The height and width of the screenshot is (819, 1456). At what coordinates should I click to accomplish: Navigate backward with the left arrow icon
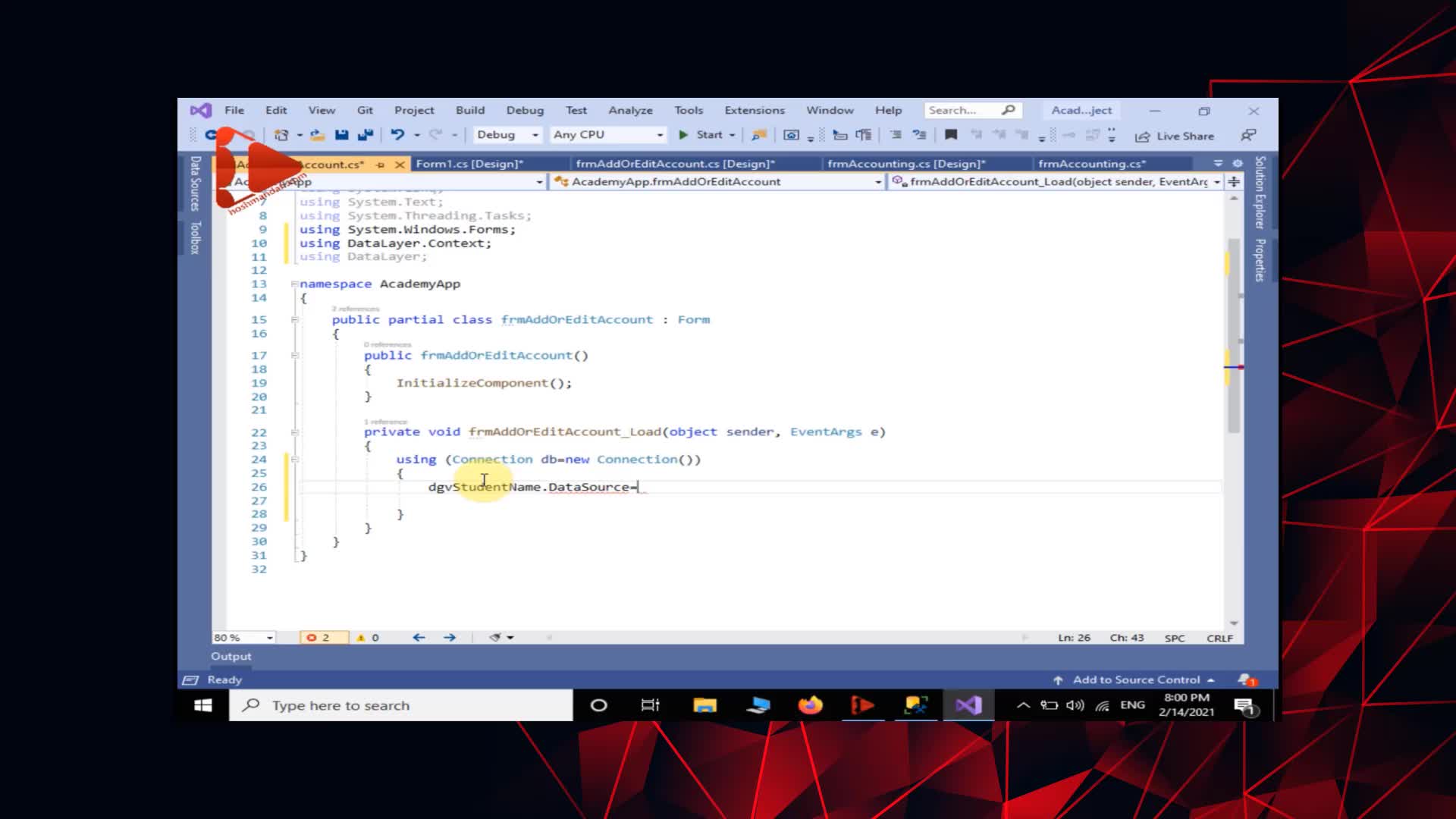419,638
